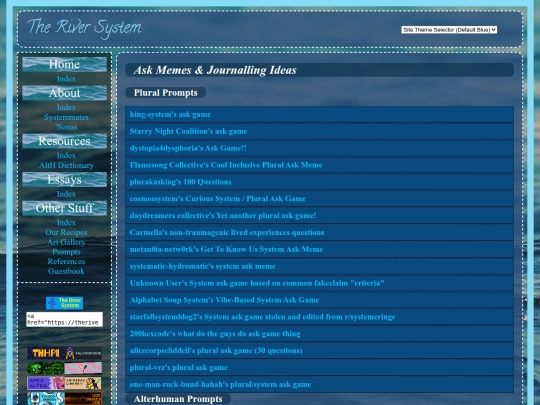Open the 'Sonas page
This screenshot has height=405, width=540.
tap(66, 127)
